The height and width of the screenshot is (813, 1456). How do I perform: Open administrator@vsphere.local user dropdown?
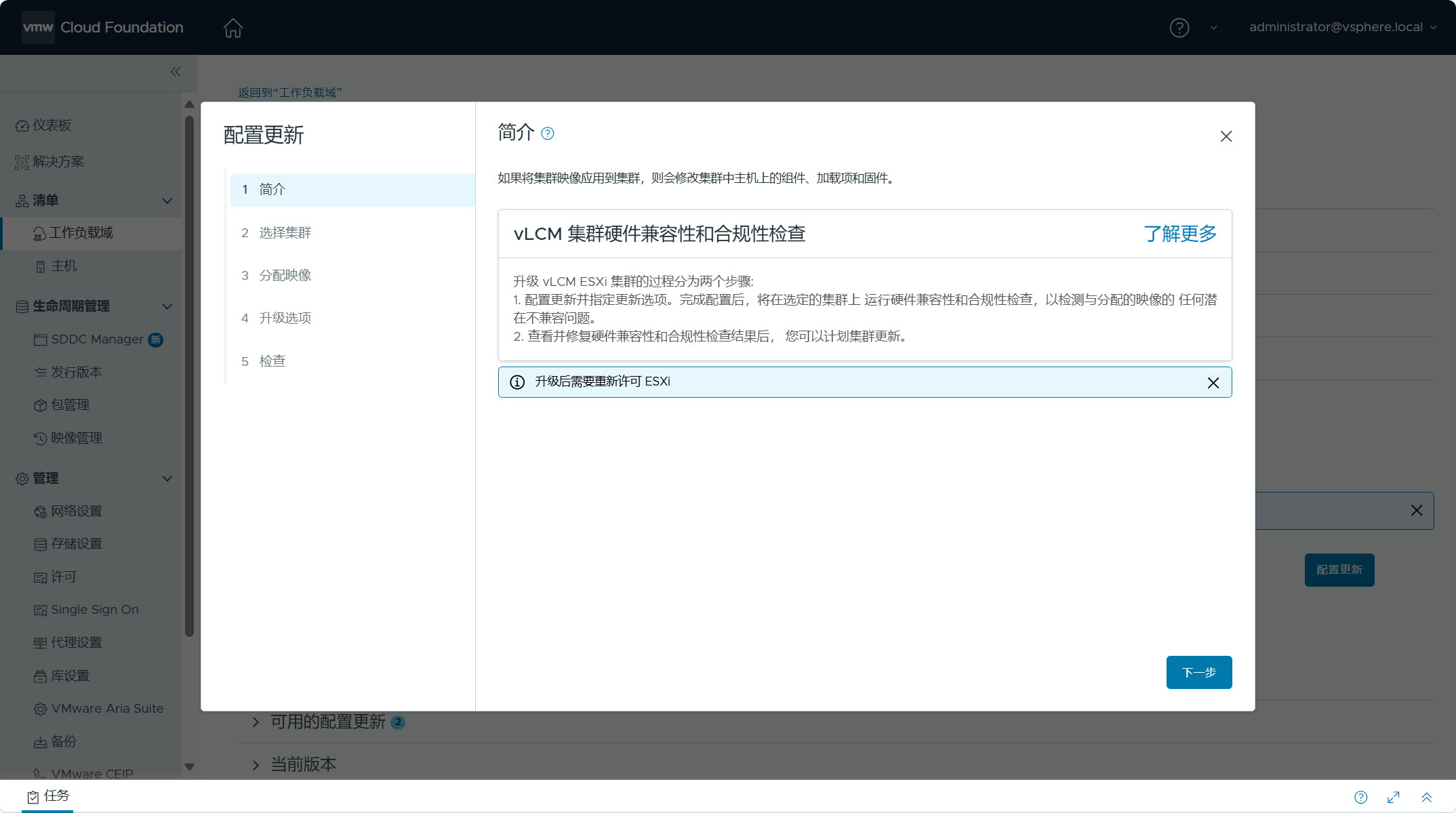pos(1342,27)
